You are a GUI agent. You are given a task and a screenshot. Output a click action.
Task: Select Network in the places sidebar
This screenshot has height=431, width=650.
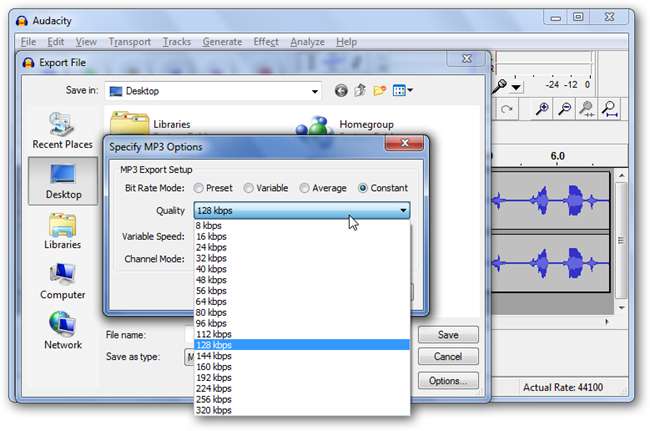62,329
